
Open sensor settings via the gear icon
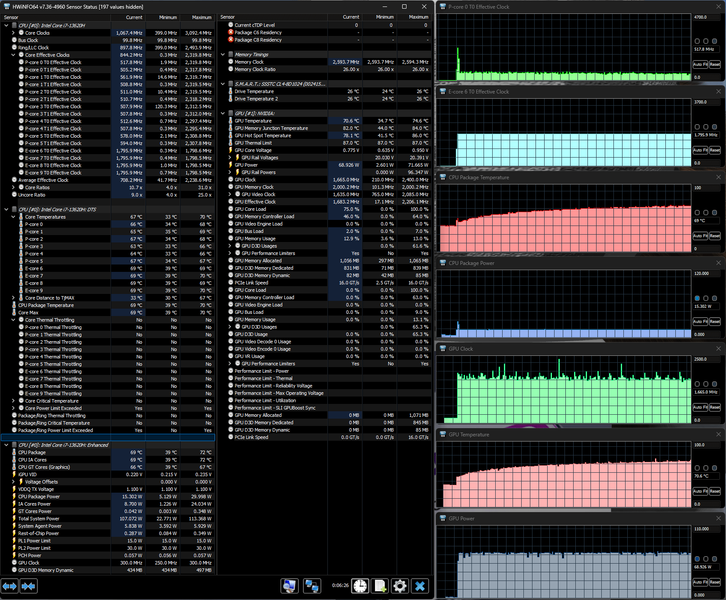click(400, 585)
